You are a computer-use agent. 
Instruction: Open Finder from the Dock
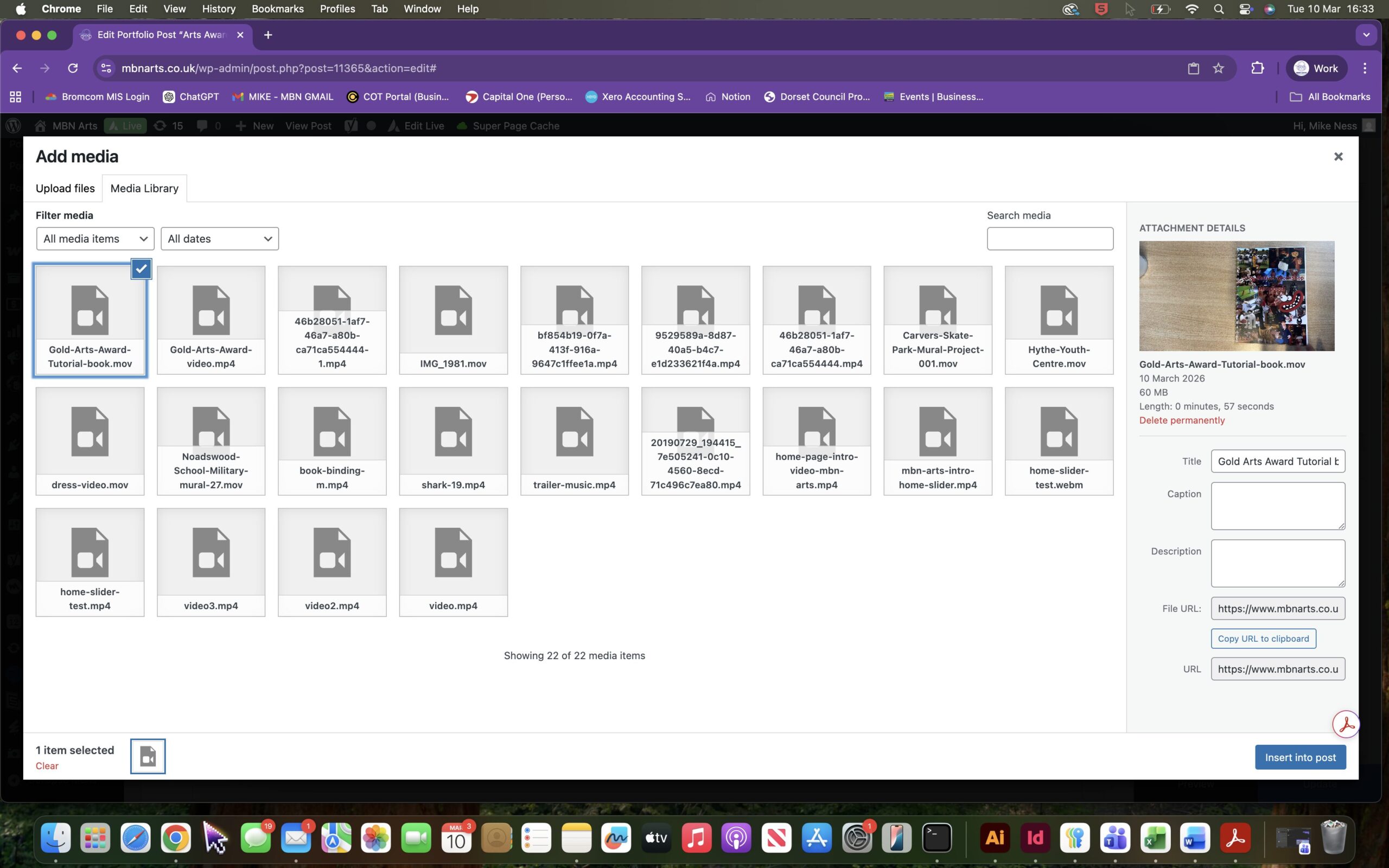click(x=56, y=838)
